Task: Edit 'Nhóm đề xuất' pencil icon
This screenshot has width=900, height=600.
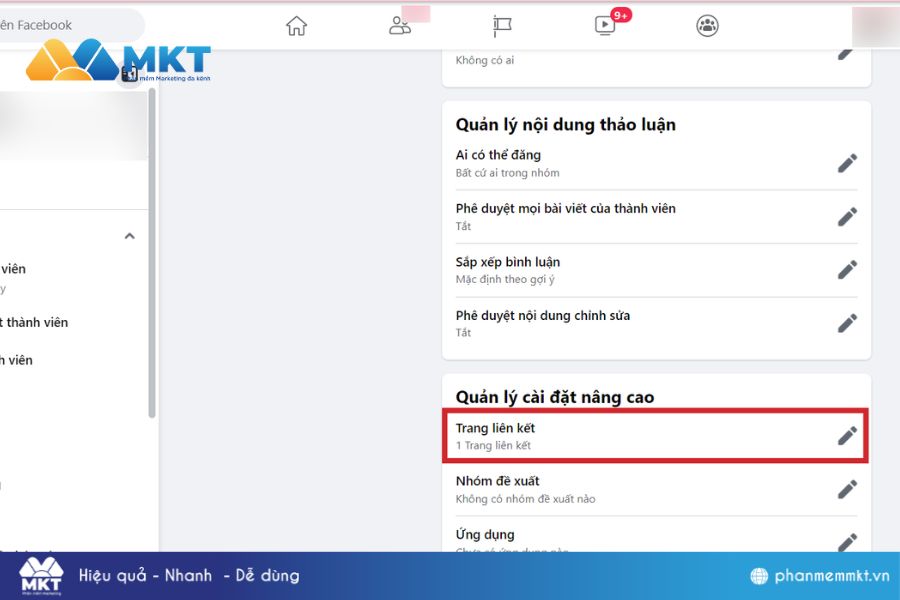Action: point(847,489)
